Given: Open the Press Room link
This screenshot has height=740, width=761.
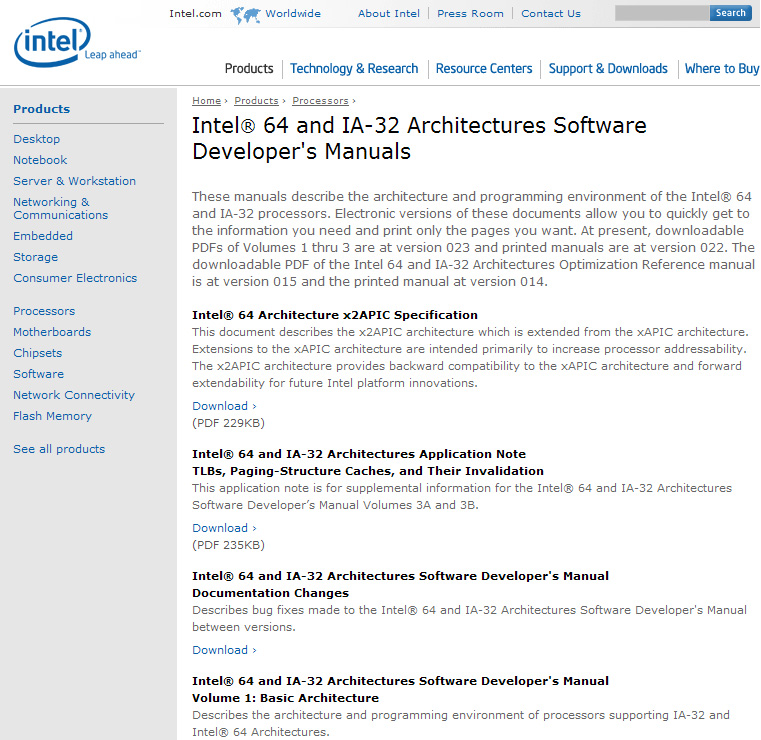Looking at the screenshot, I should point(470,14).
